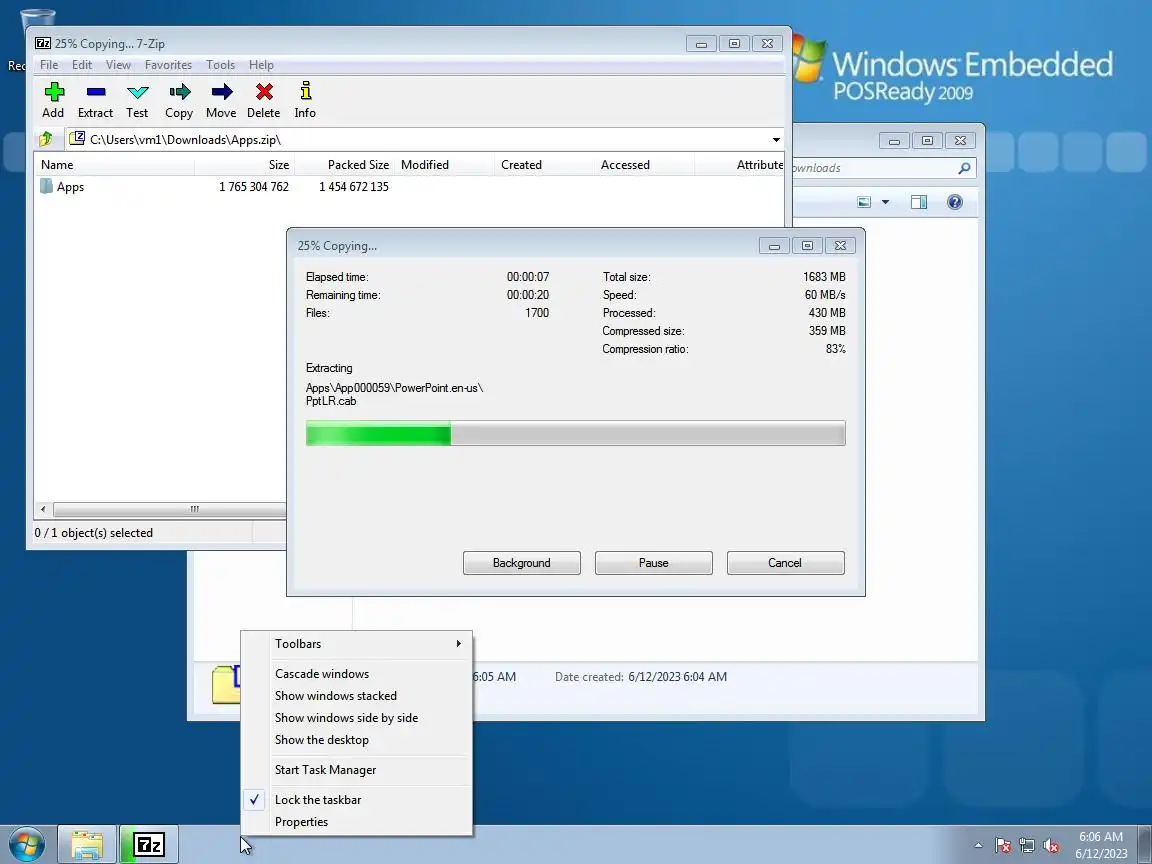
Task: Minimize the Copying progress dialog
Action: (x=774, y=245)
